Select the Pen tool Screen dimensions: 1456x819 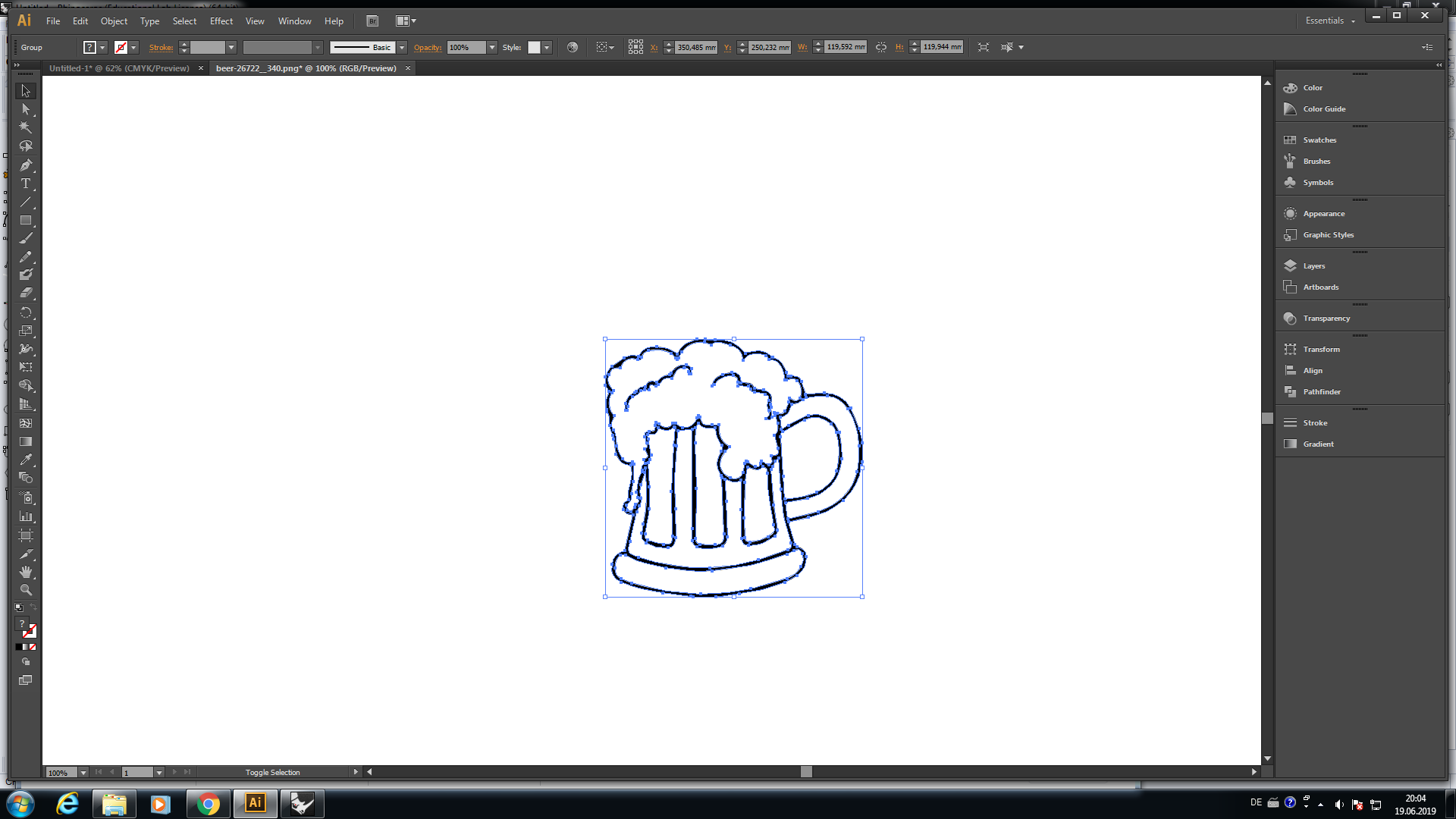(x=26, y=165)
